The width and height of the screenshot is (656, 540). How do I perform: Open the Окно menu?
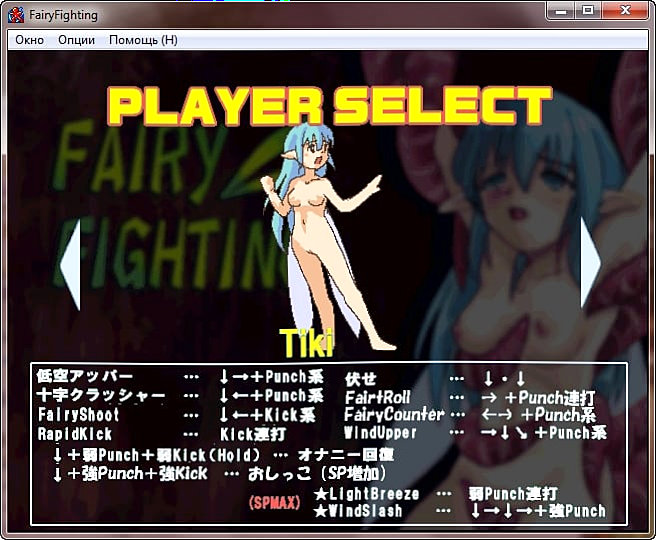[x=29, y=40]
